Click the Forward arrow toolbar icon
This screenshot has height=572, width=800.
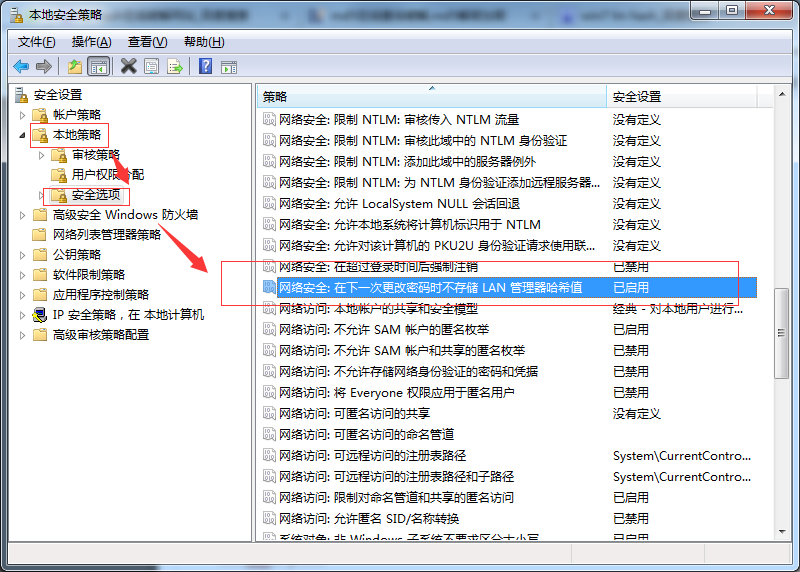point(44,66)
